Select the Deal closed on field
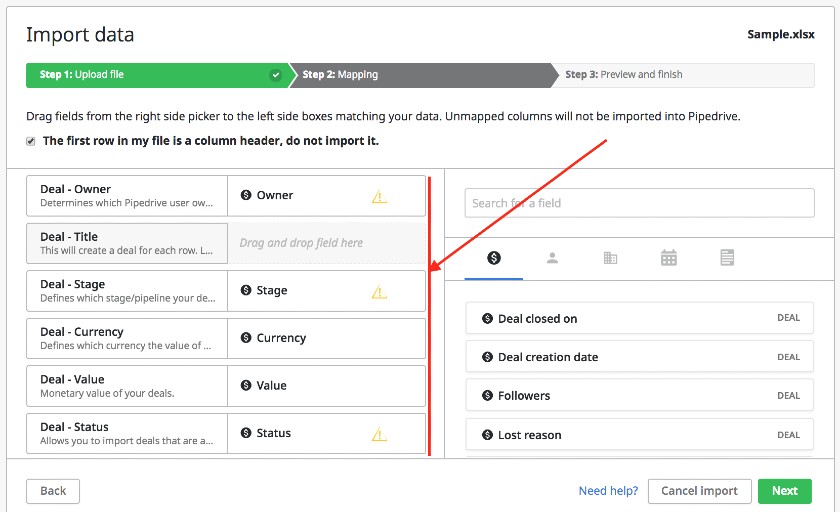The height and width of the screenshot is (512, 840). point(640,319)
